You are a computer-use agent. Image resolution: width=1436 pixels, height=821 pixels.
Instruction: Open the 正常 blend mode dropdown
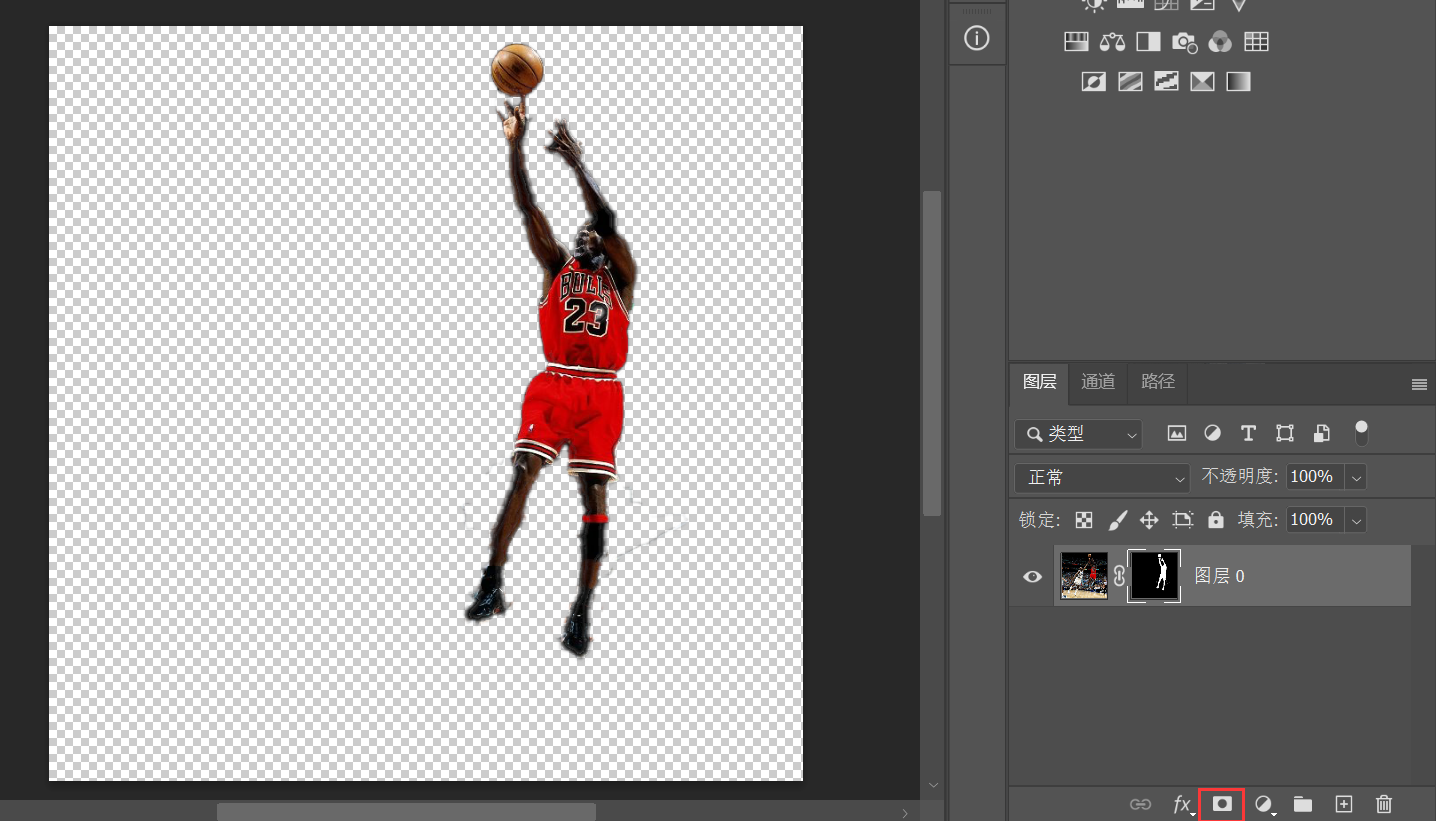coord(1102,477)
